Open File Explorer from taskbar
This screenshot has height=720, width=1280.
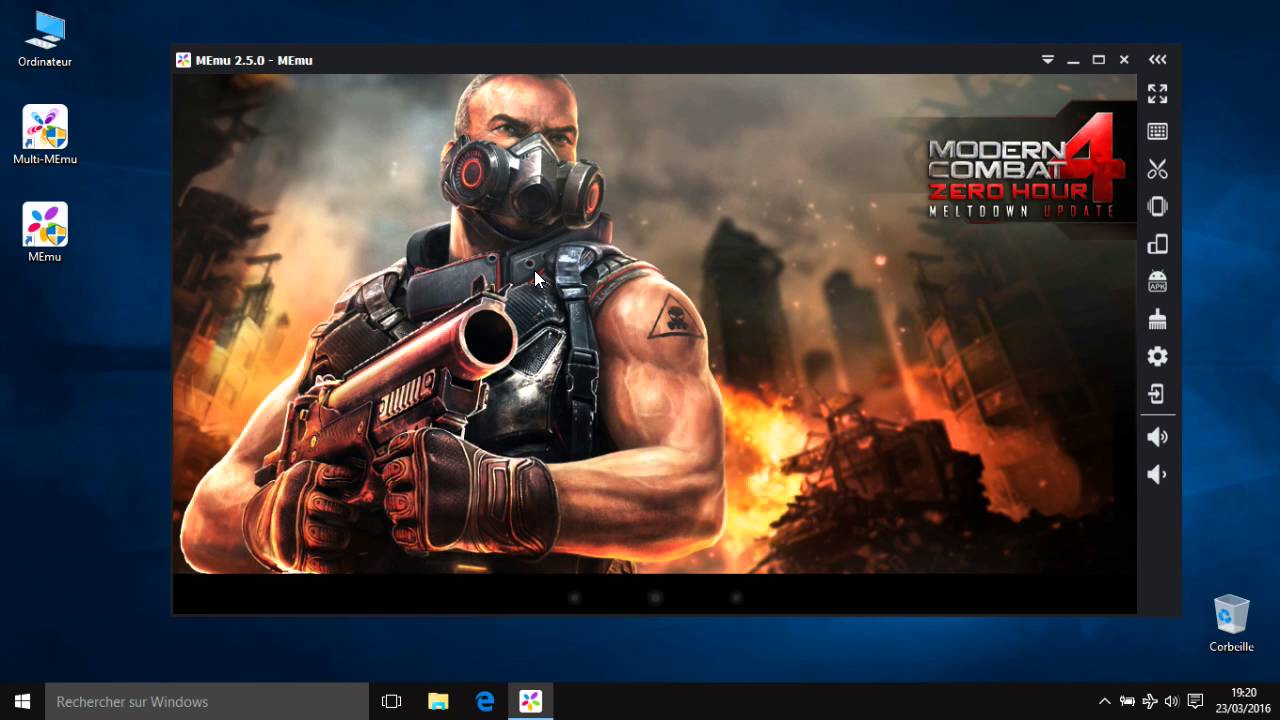tap(438, 701)
